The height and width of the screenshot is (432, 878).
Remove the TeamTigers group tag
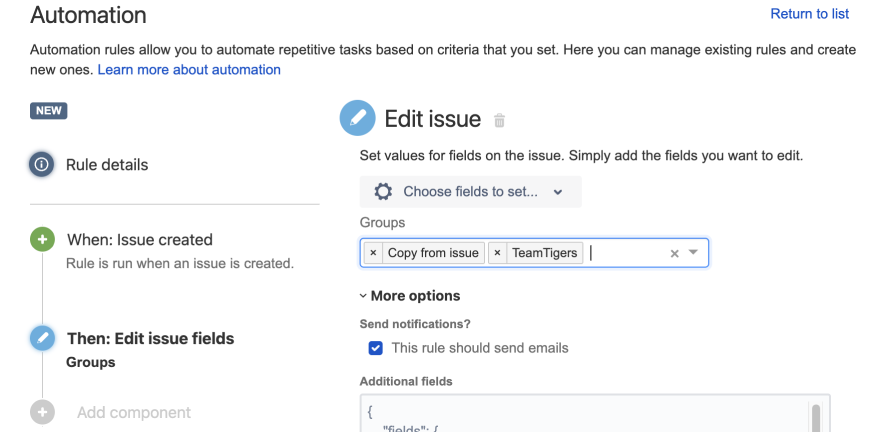tap(497, 253)
